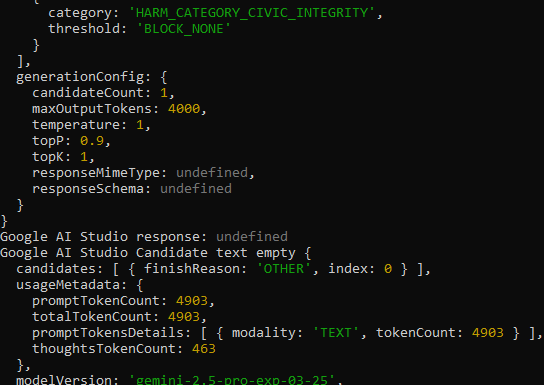Click the topK key text
Screen dimensions: 544x385
[x=48, y=157]
